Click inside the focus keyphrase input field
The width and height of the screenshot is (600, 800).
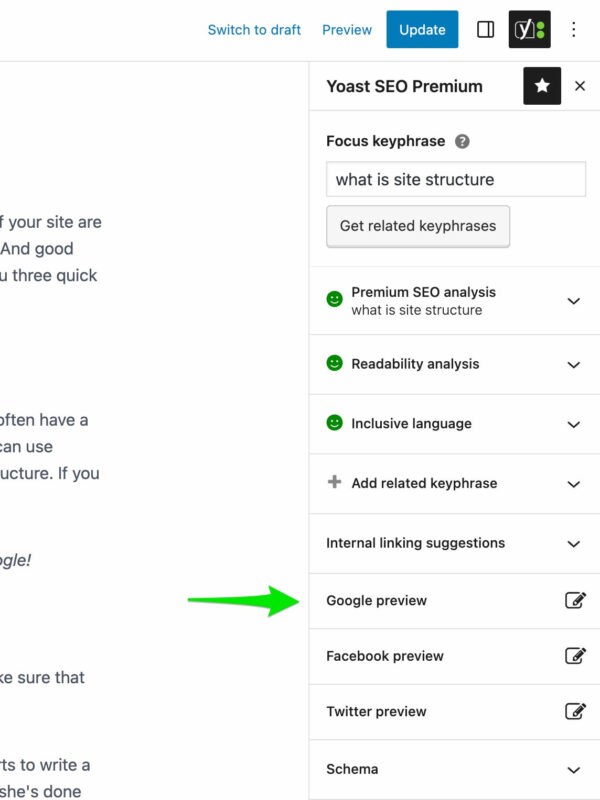(x=455, y=179)
